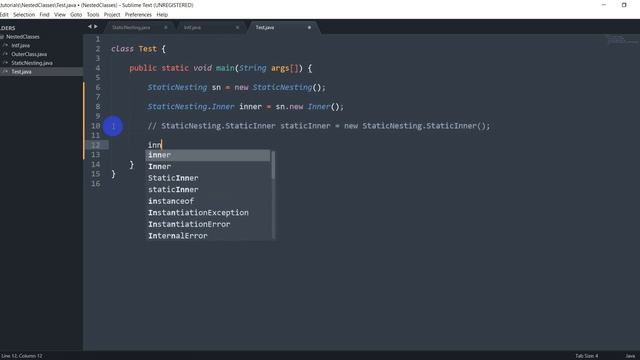Click the next tab arrow icon

pyautogui.click(x=96, y=27)
